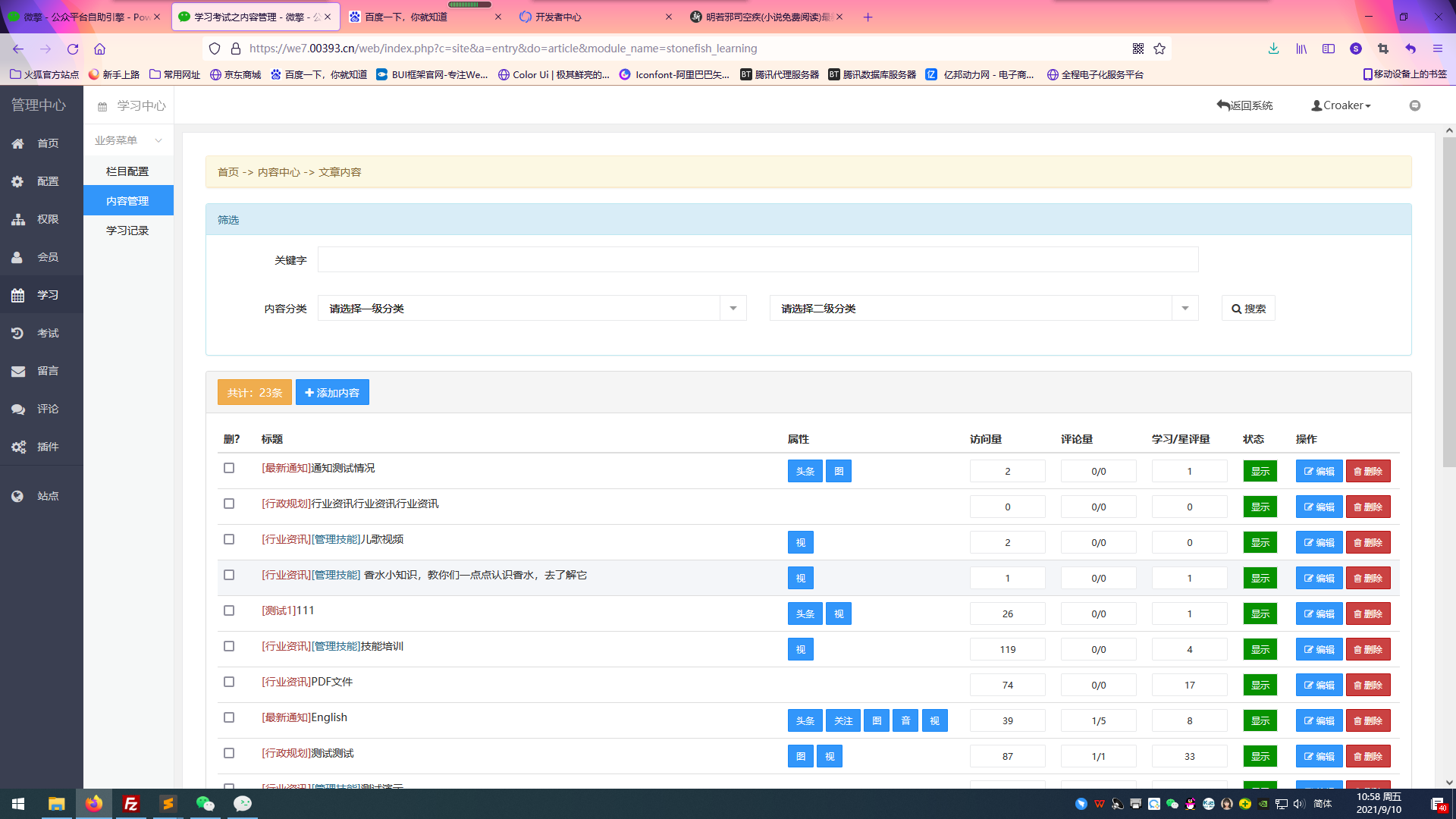This screenshot has width=1456, height=819.
Task: Tick checkbox for 香水小知识 row
Action: (229, 575)
